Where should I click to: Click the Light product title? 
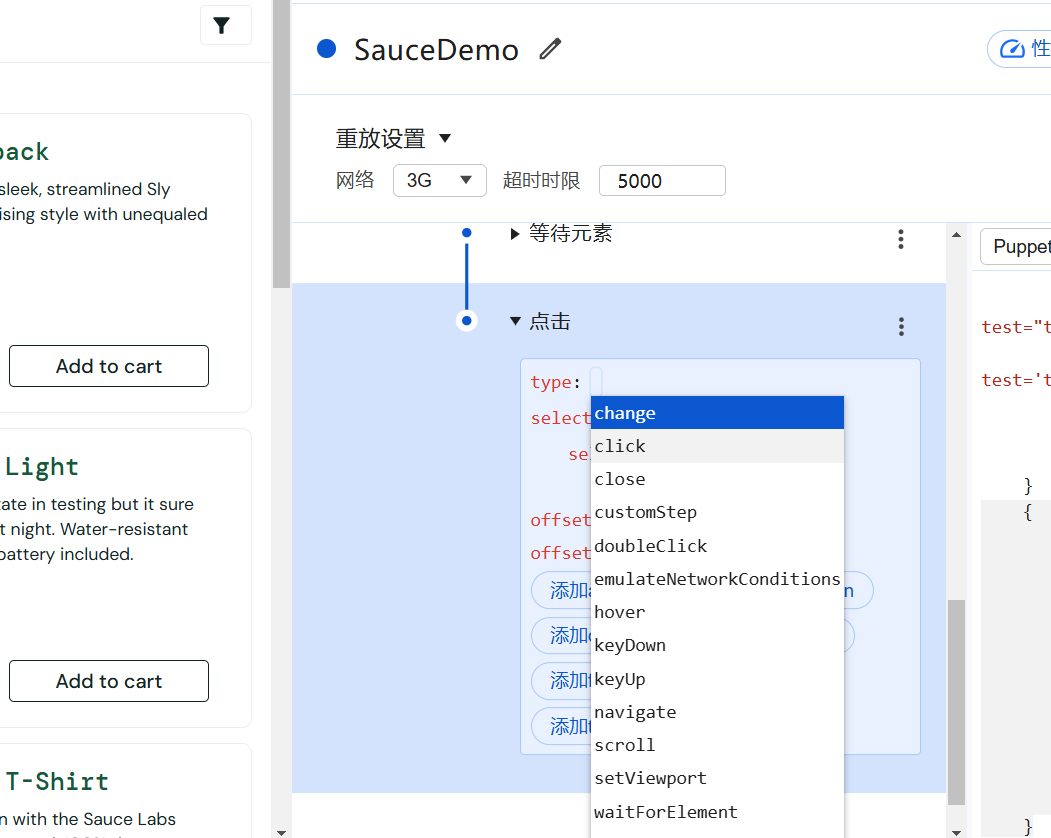point(42,467)
